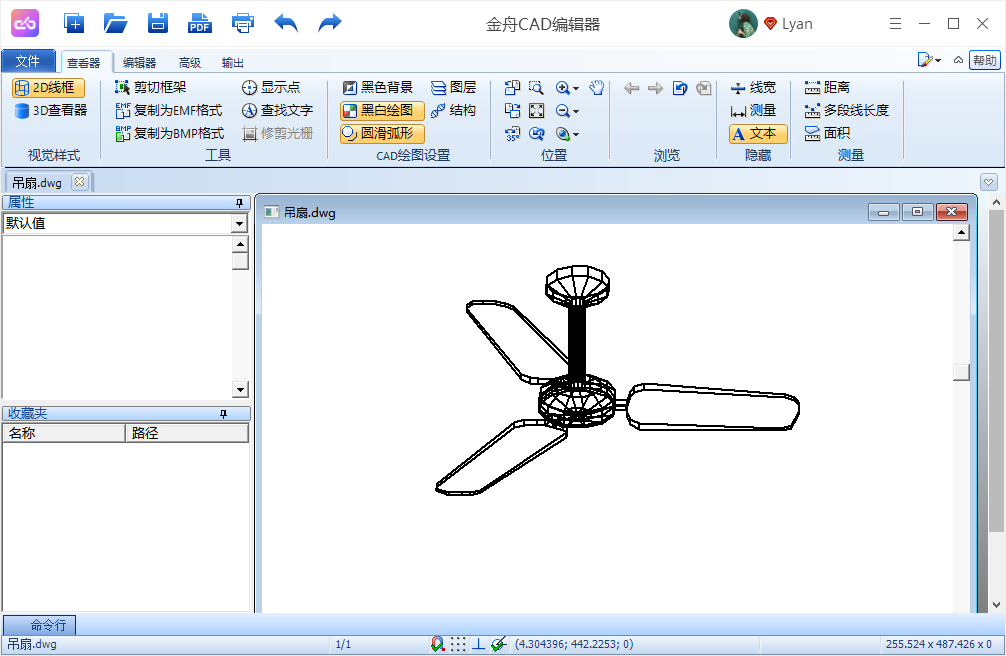Click the save file icon

pyautogui.click(x=157, y=23)
